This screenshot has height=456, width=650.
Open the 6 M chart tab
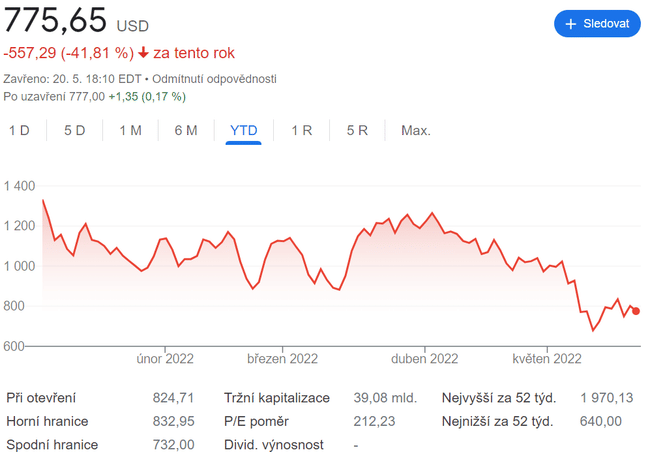click(x=186, y=131)
